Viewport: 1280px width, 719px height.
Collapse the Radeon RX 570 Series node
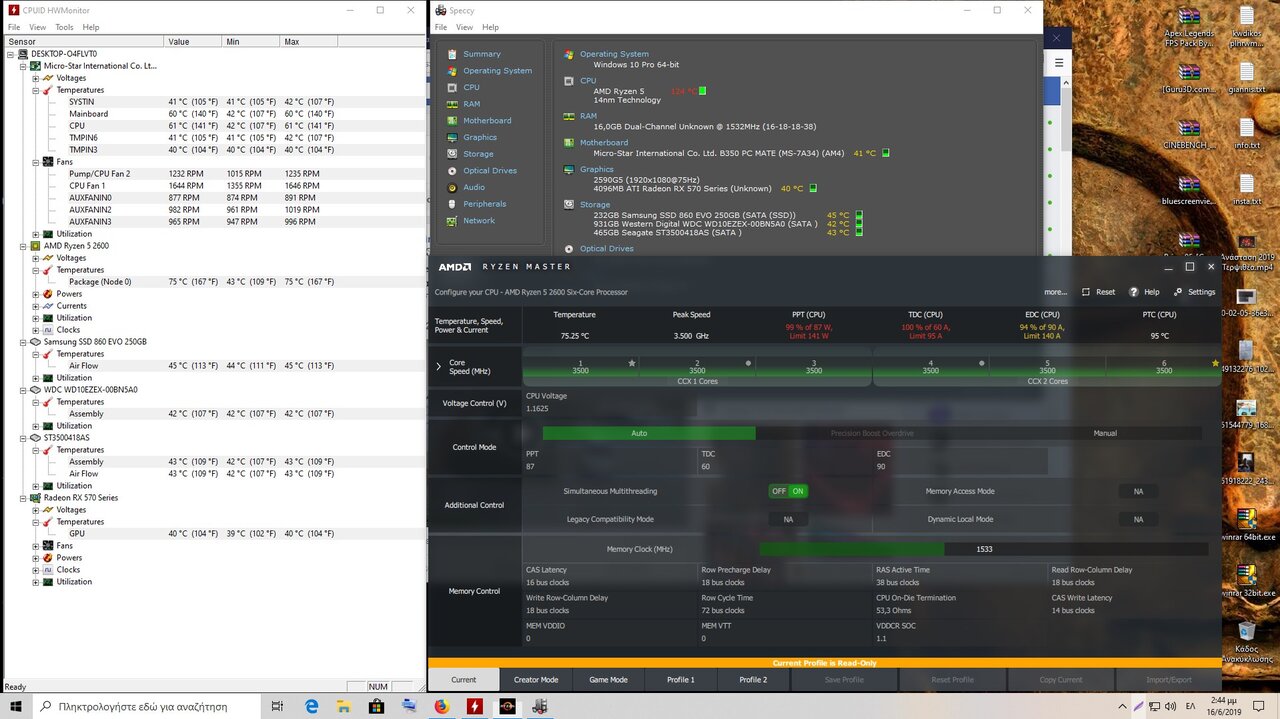click(x=24, y=498)
